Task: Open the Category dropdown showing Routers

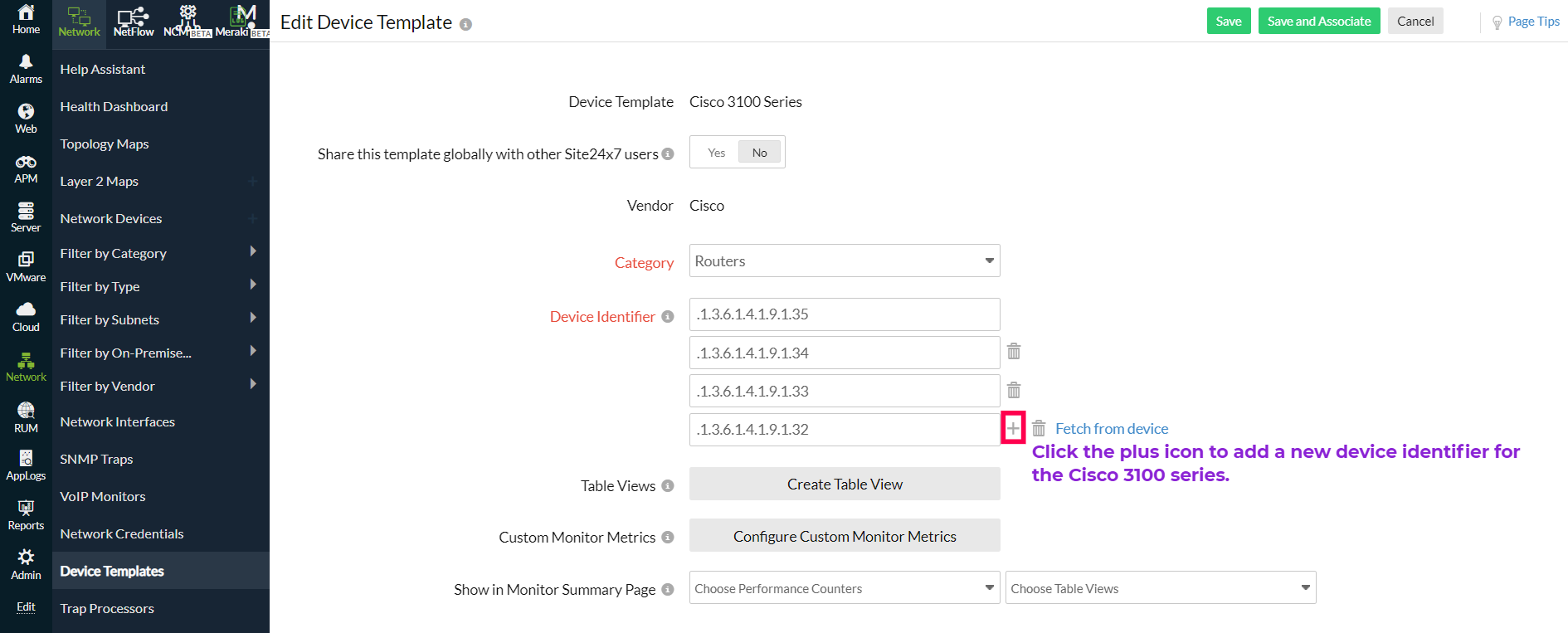Action: point(844,261)
